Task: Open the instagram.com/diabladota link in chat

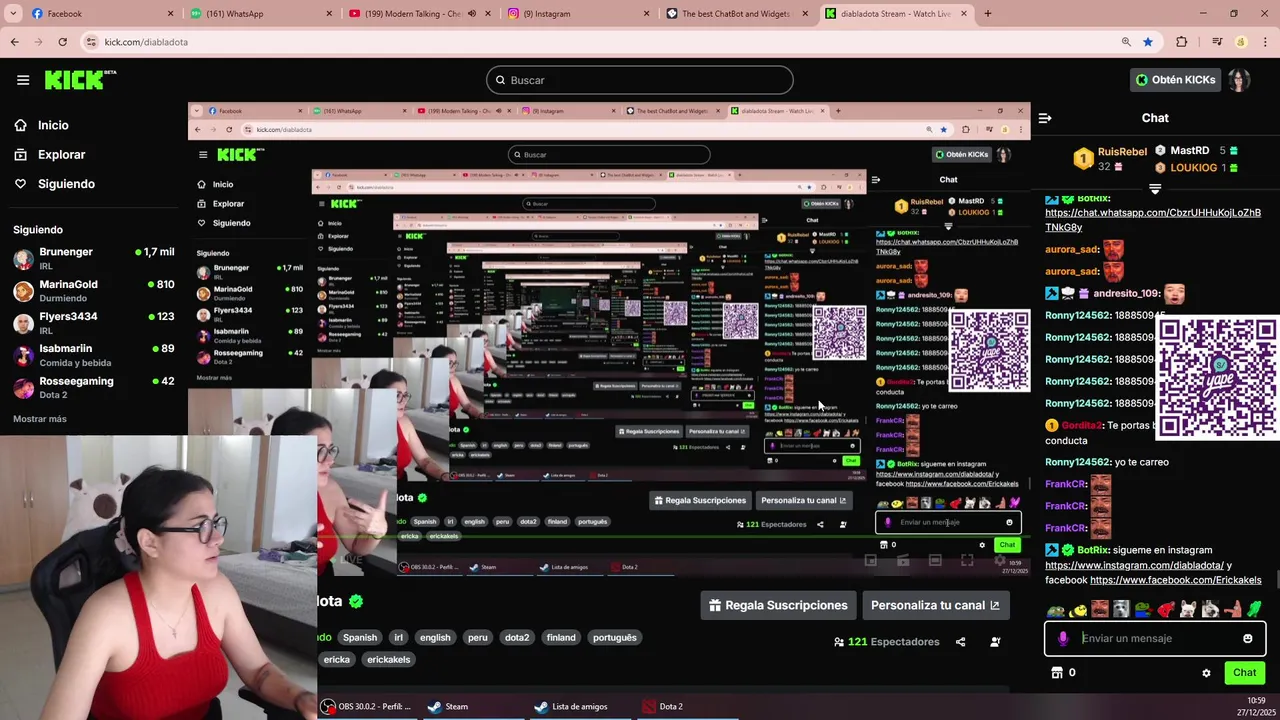Action: pyautogui.click(x=1135, y=565)
